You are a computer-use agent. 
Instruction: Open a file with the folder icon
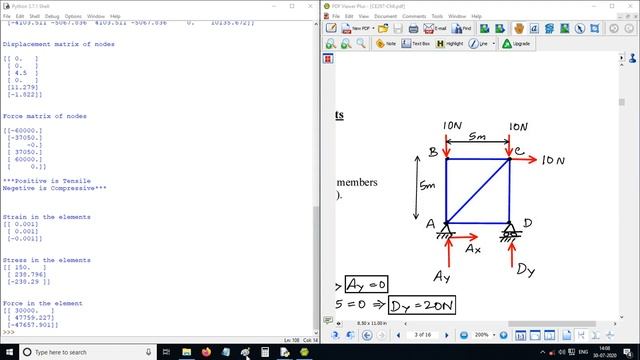pyautogui.click(x=383, y=28)
